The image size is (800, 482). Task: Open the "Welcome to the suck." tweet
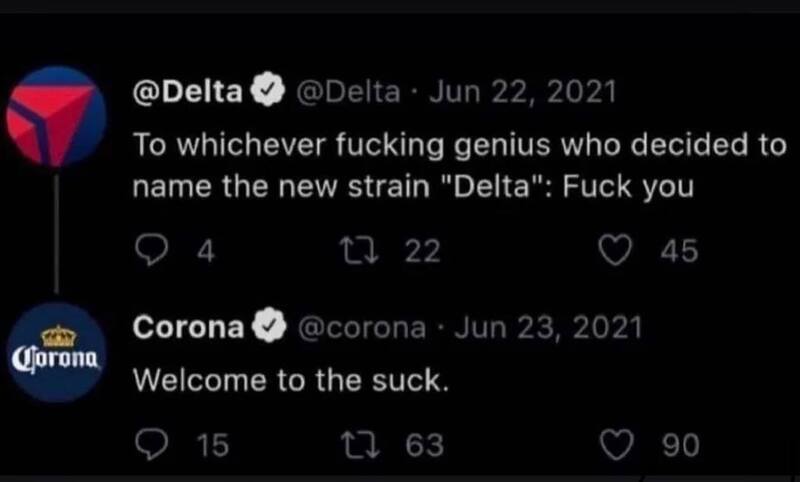[x=291, y=380]
